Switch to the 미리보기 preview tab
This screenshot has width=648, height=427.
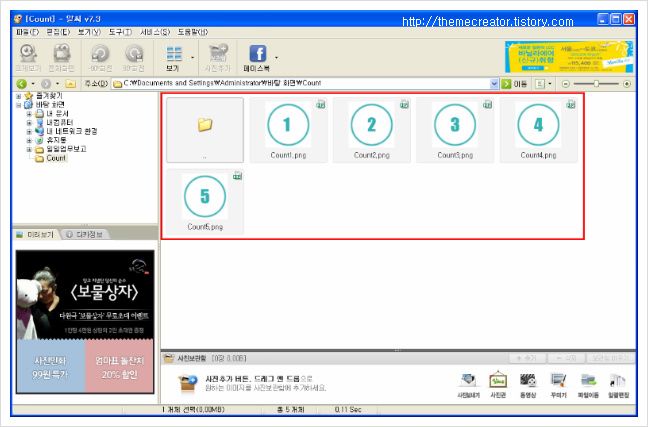(36, 235)
